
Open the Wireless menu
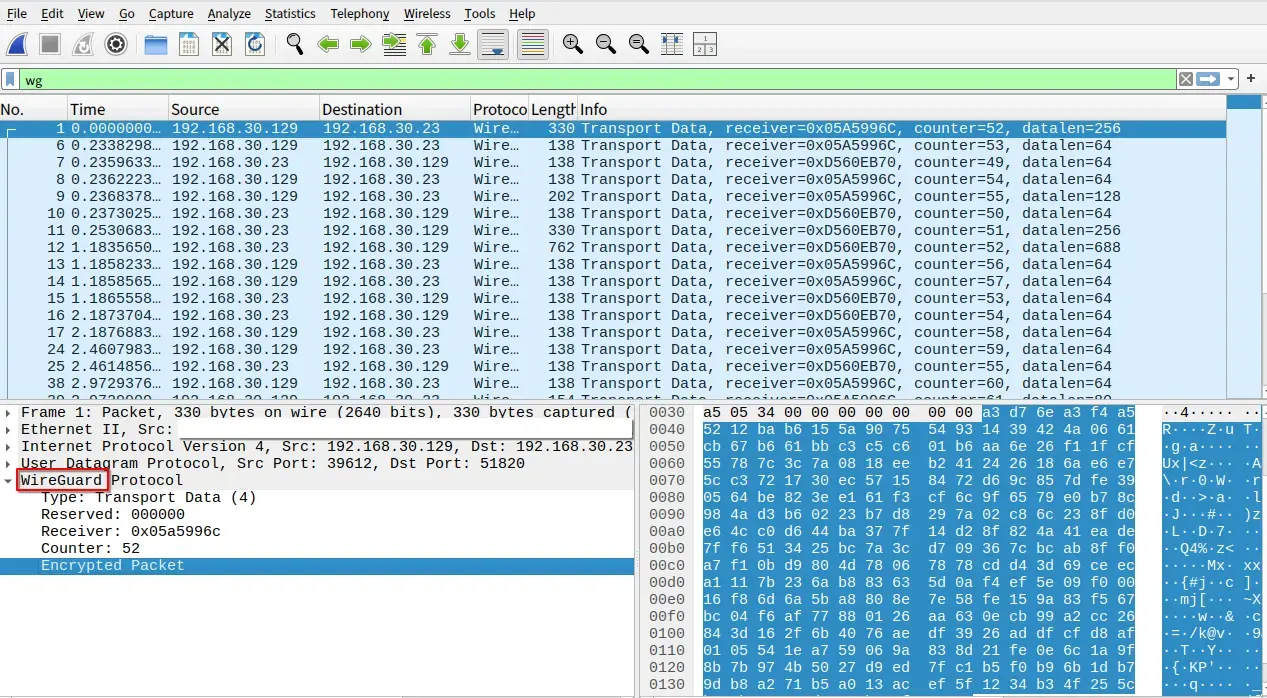point(427,13)
